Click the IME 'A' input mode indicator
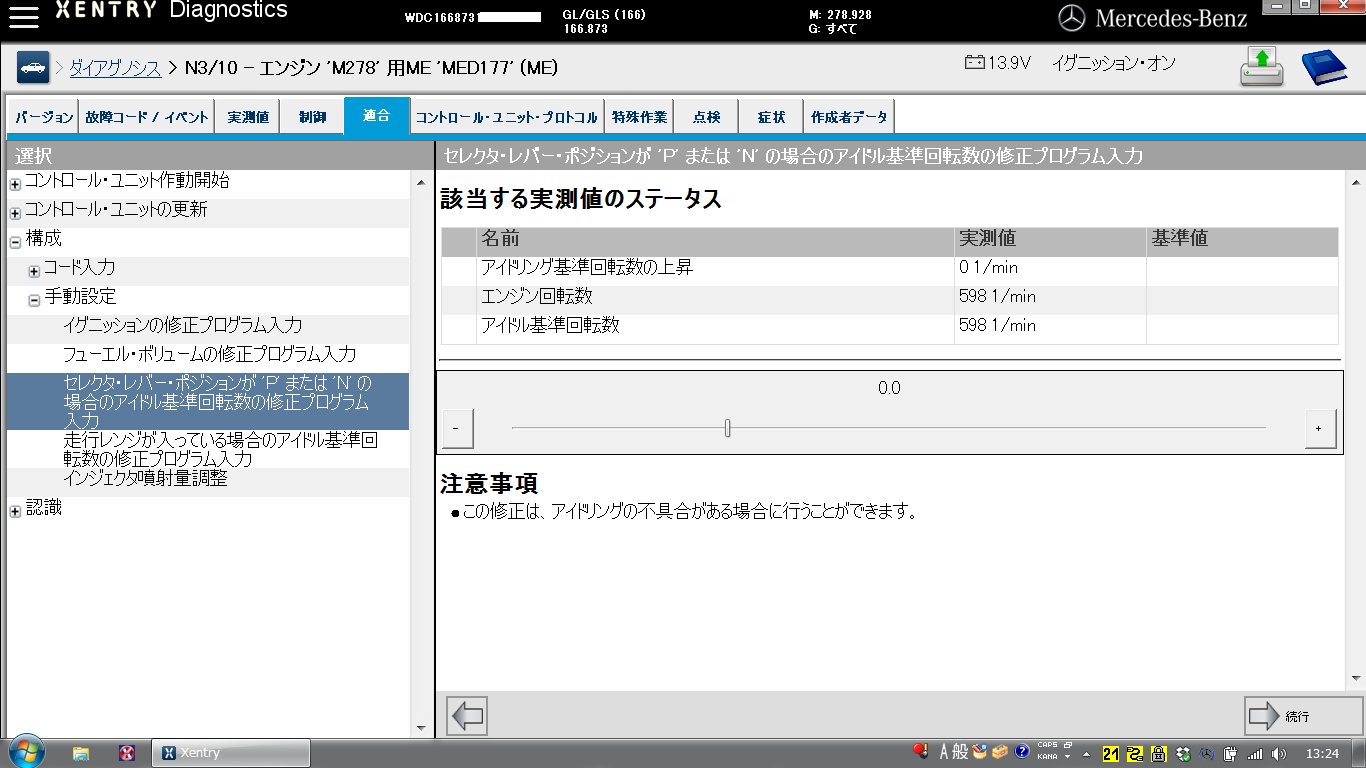 [944, 751]
